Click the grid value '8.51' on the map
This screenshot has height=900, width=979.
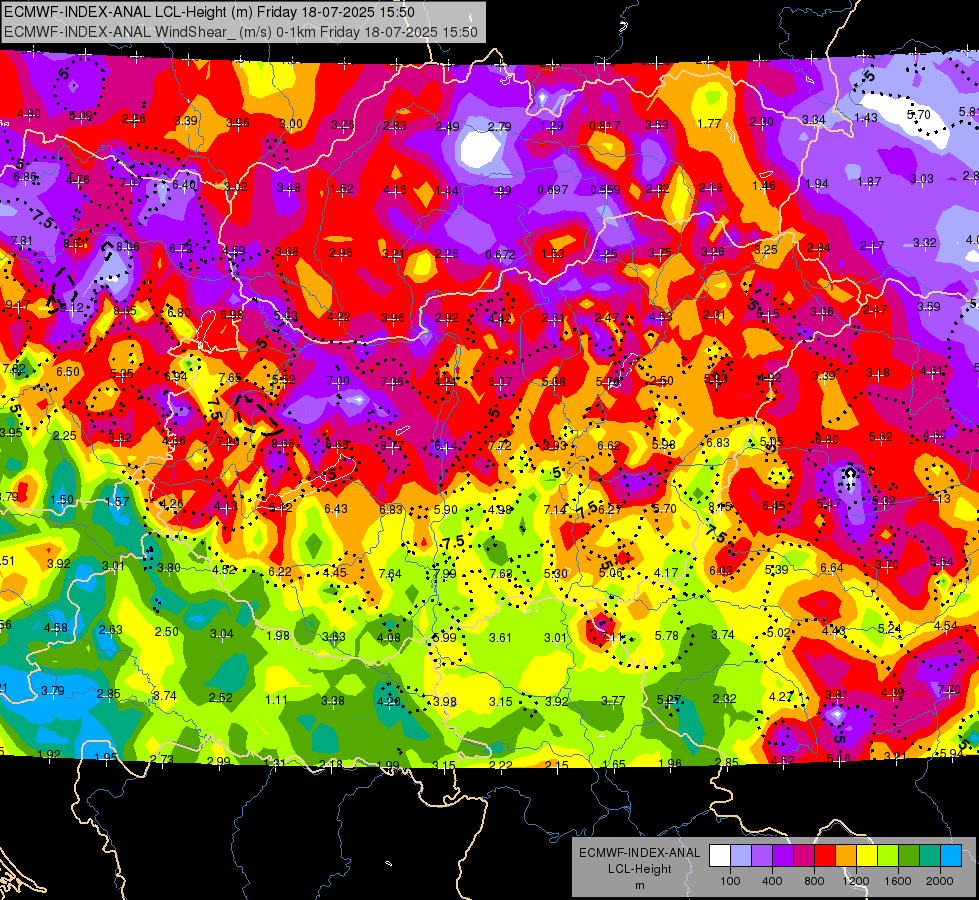76,244
